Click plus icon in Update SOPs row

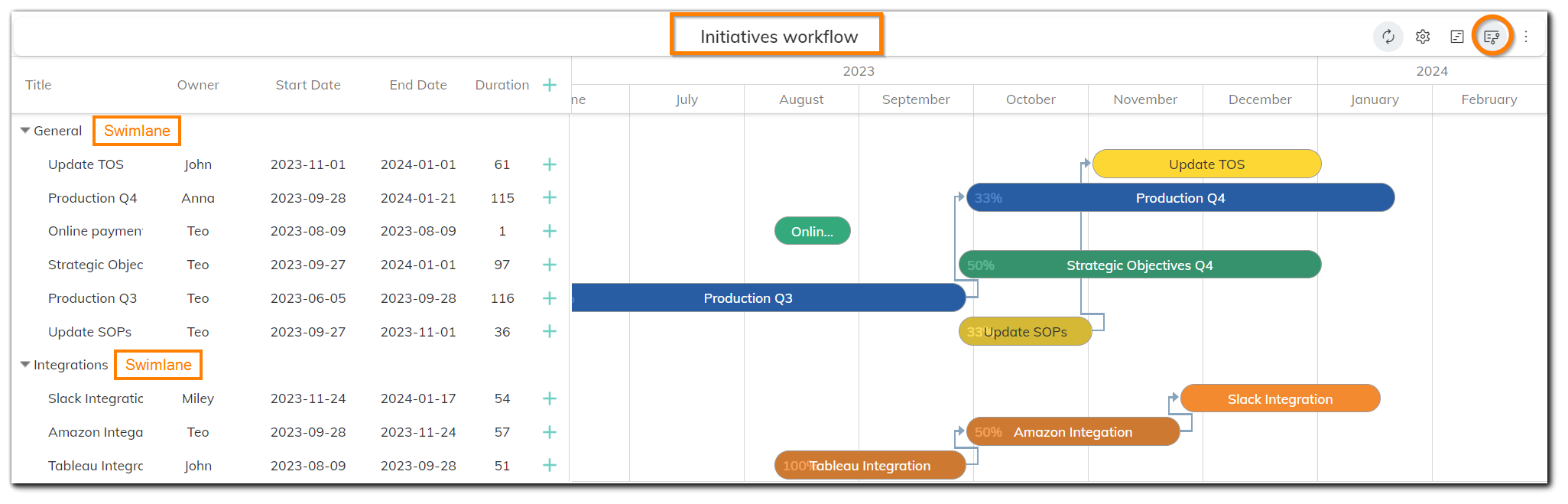point(550,331)
